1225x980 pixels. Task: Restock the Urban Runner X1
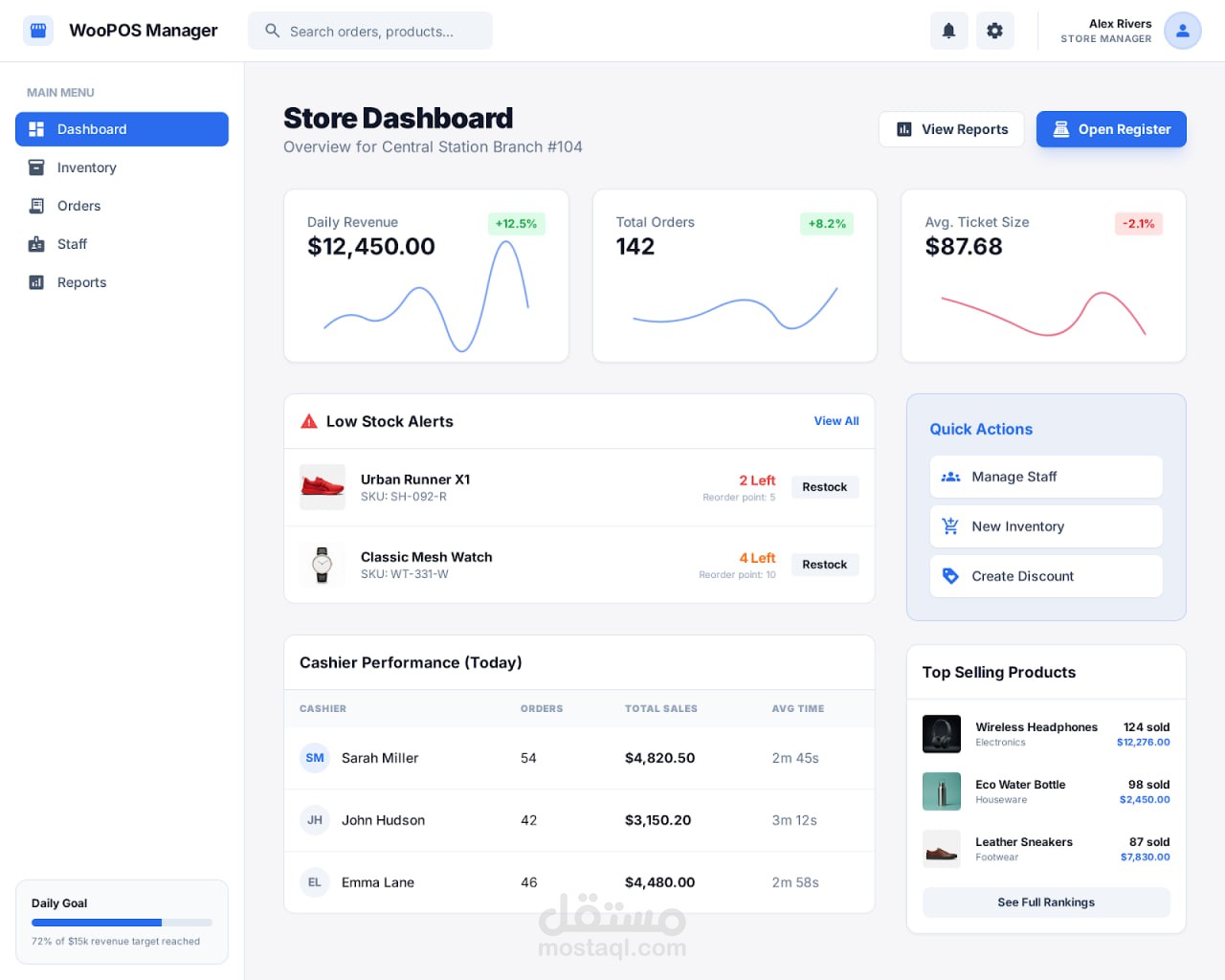point(825,487)
